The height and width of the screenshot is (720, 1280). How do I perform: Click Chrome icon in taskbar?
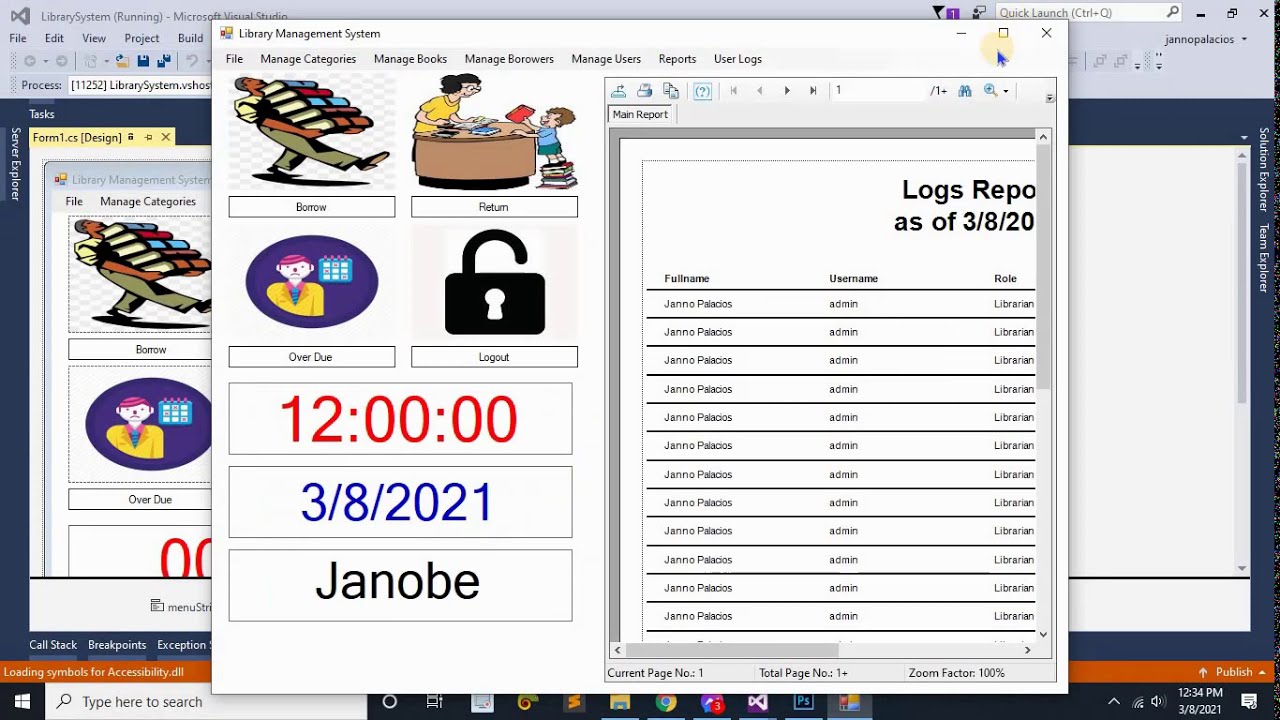(665, 702)
